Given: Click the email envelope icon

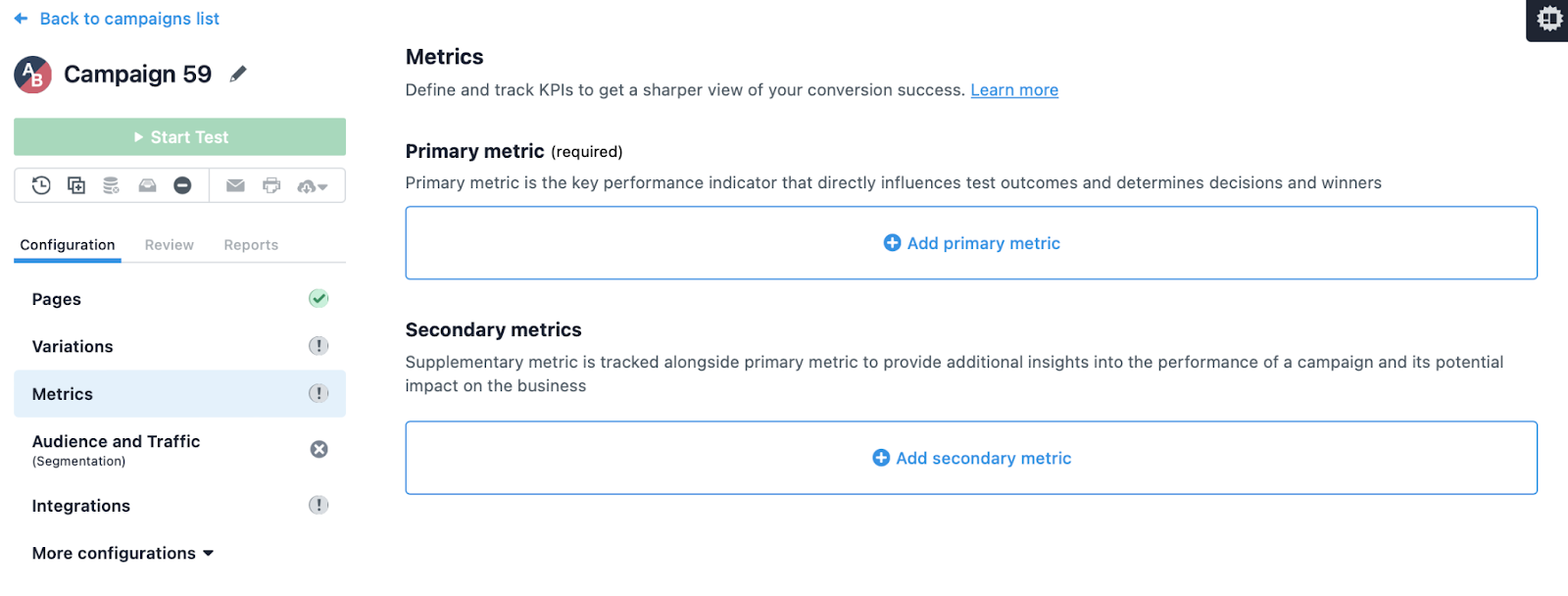Looking at the screenshot, I should coord(235,185).
